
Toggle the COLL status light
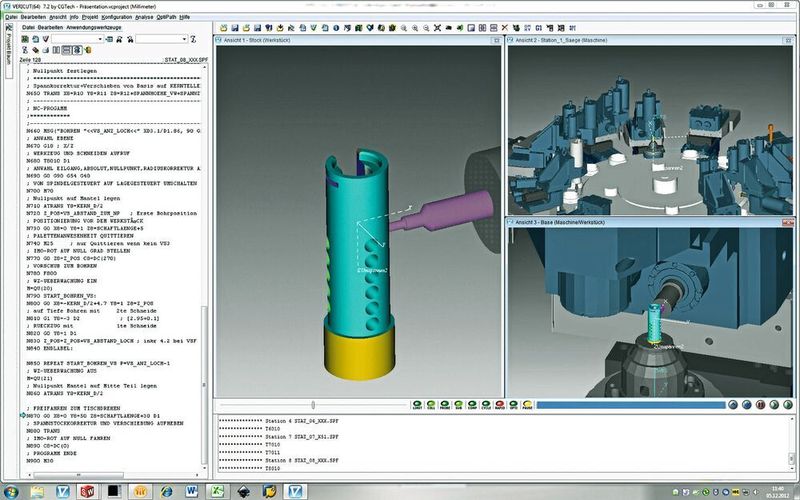click(431, 405)
